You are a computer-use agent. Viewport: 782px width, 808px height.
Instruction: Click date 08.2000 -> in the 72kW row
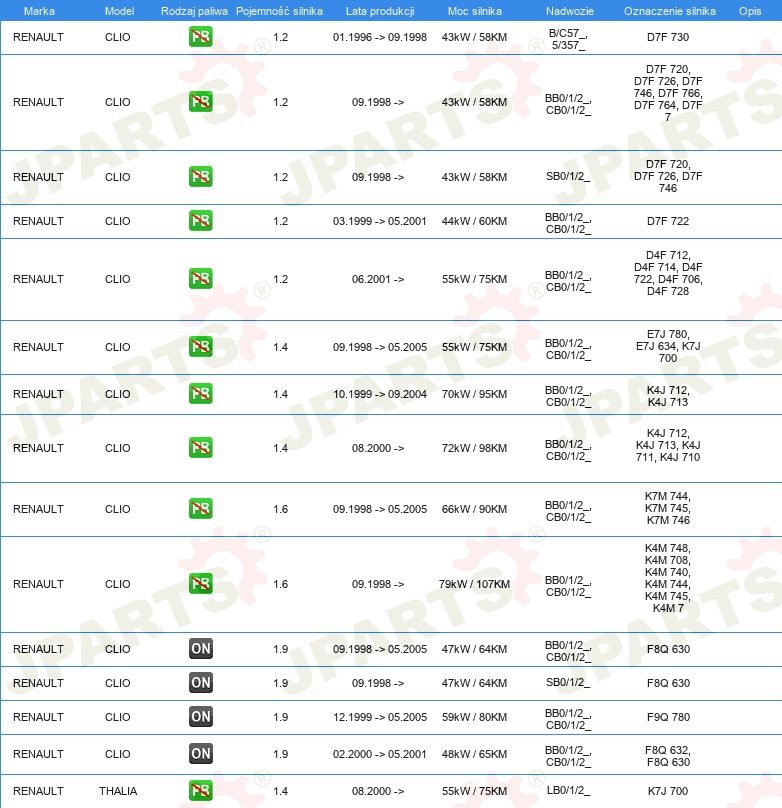(x=378, y=448)
